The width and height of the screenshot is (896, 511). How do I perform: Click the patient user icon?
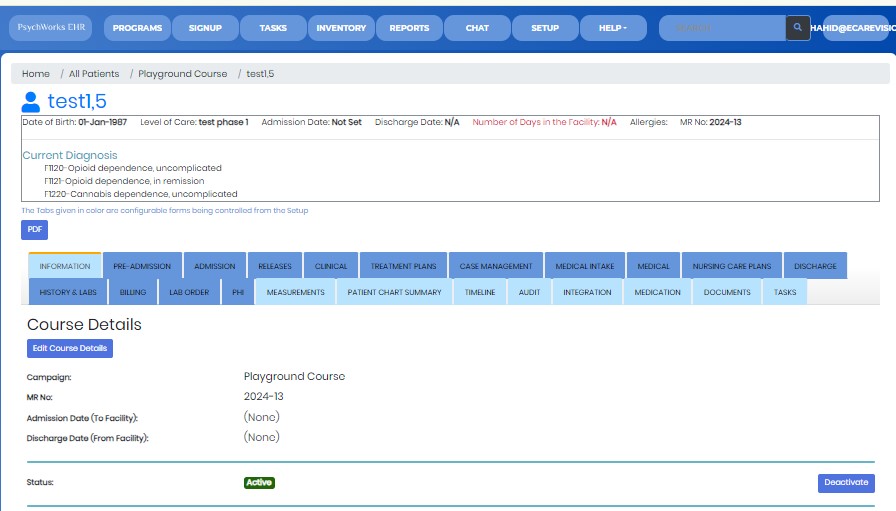tap(31, 101)
